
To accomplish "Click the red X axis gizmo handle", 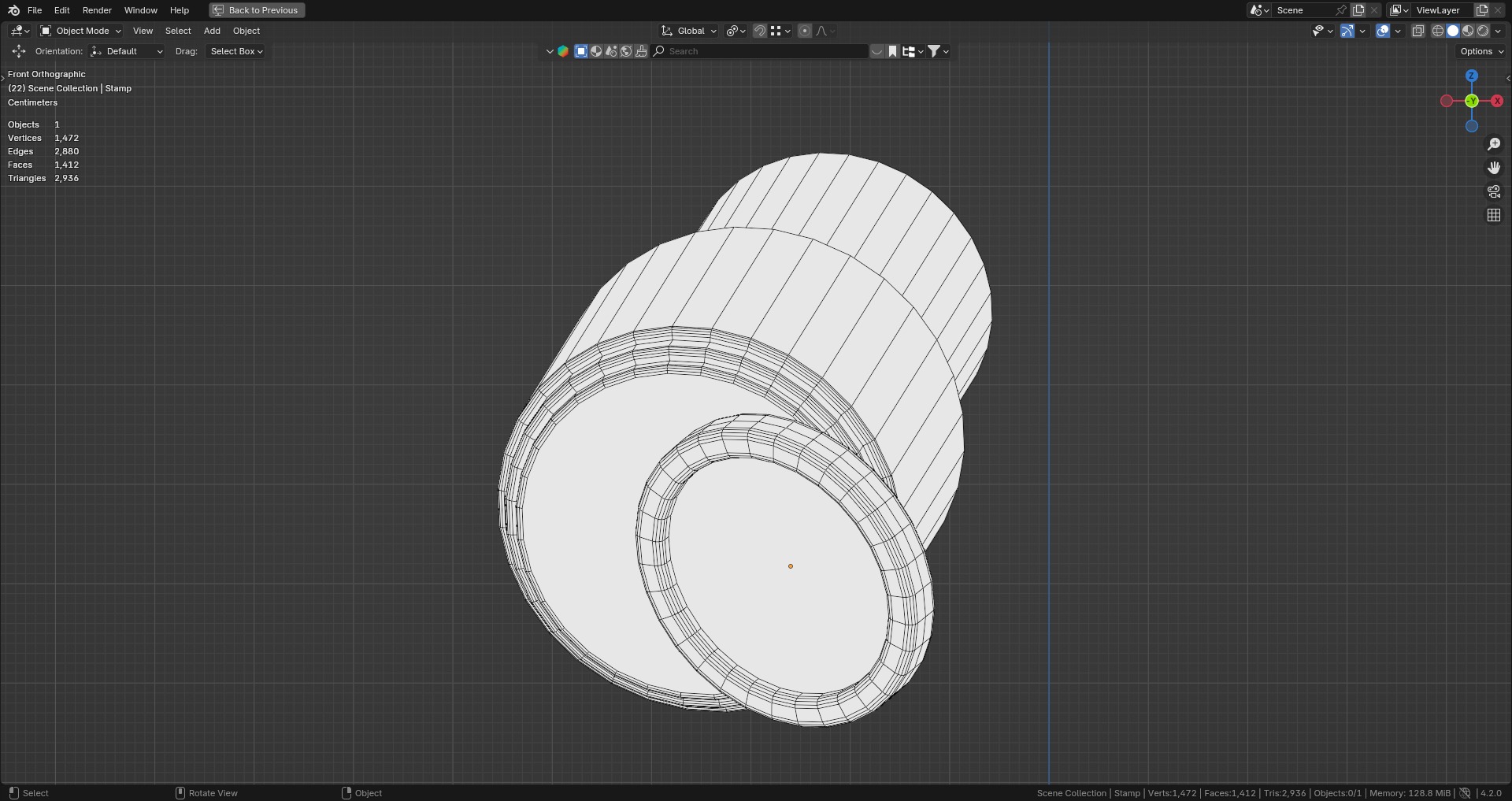I will (1497, 101).
